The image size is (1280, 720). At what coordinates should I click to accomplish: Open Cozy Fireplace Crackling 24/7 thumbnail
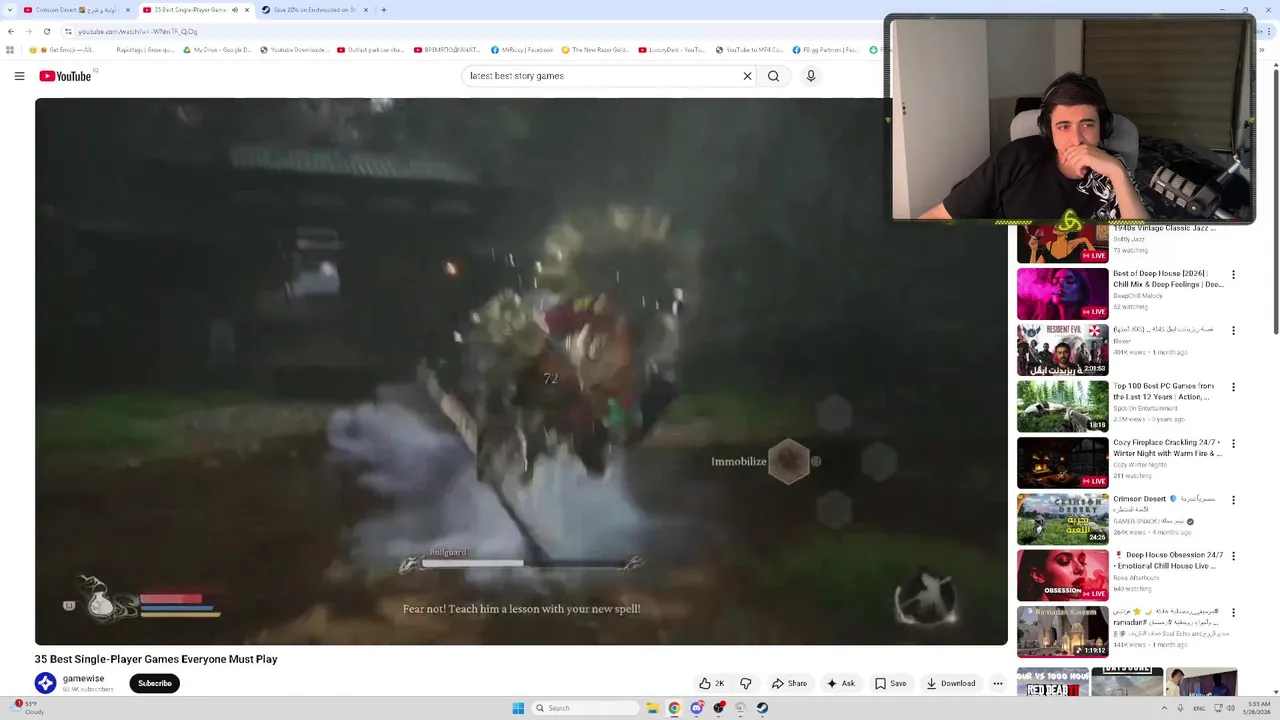tap(1062, 462)
